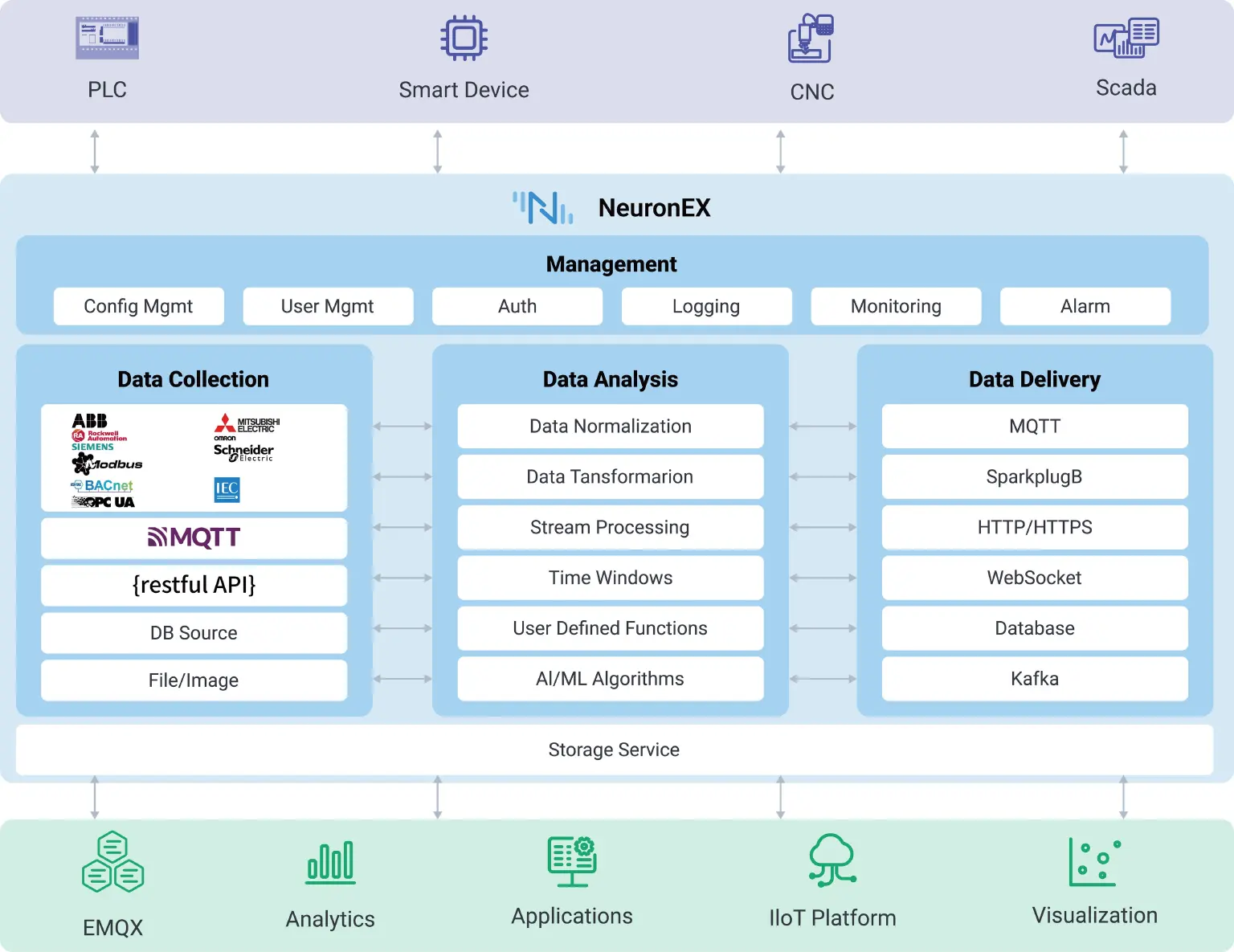Image resolution: width=1234 pixels, height=952 pixels.
Task: Expand the Data Collection panel
Action: click(193, 379)
